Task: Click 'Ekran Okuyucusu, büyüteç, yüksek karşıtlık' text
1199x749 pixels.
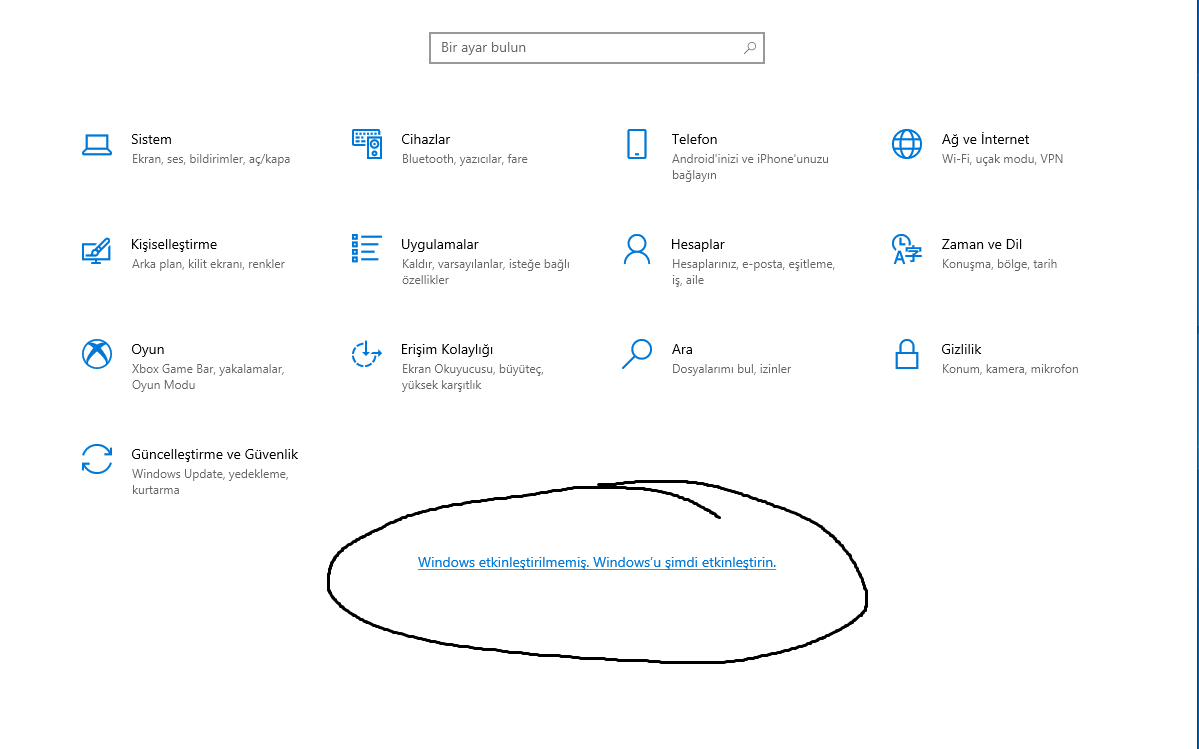Action: pyautogui.click(x=473, y=377)
